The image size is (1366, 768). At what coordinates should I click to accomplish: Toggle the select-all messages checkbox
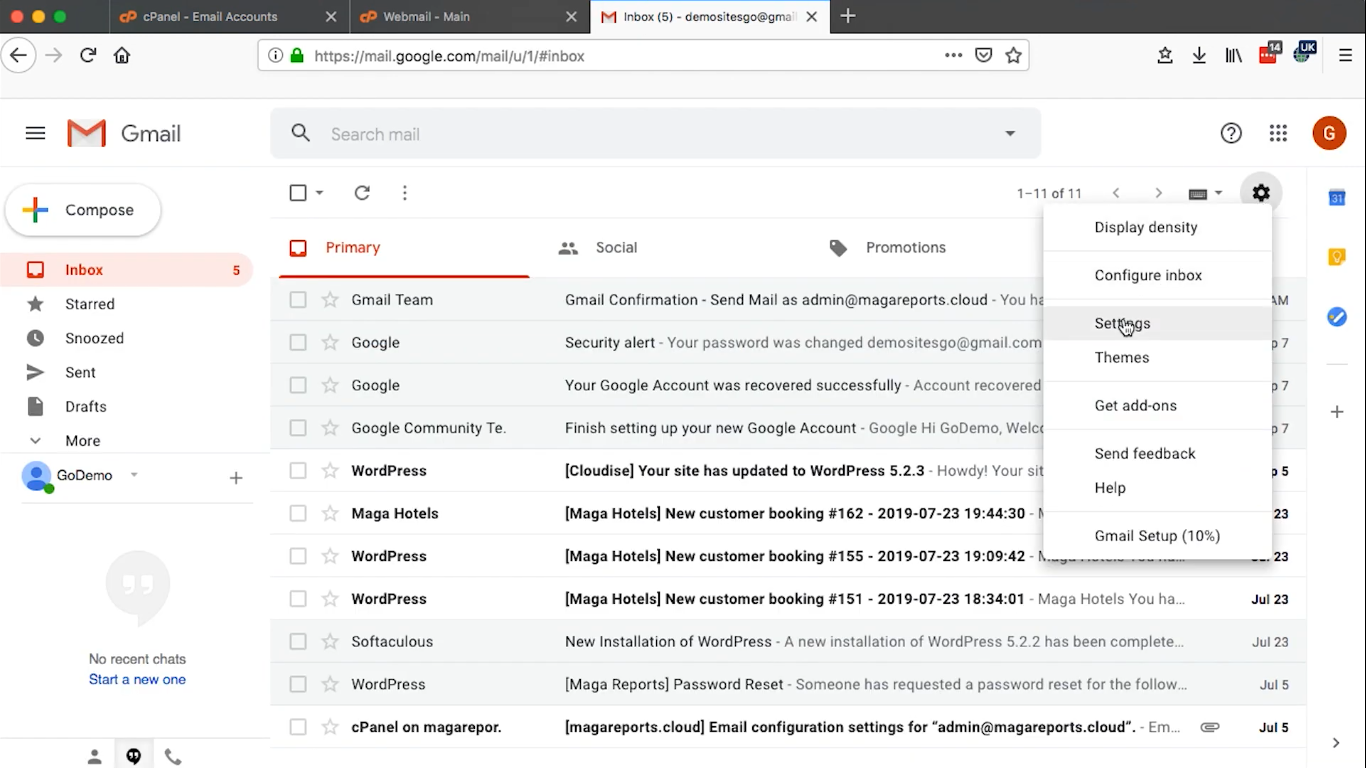point(298,193)
